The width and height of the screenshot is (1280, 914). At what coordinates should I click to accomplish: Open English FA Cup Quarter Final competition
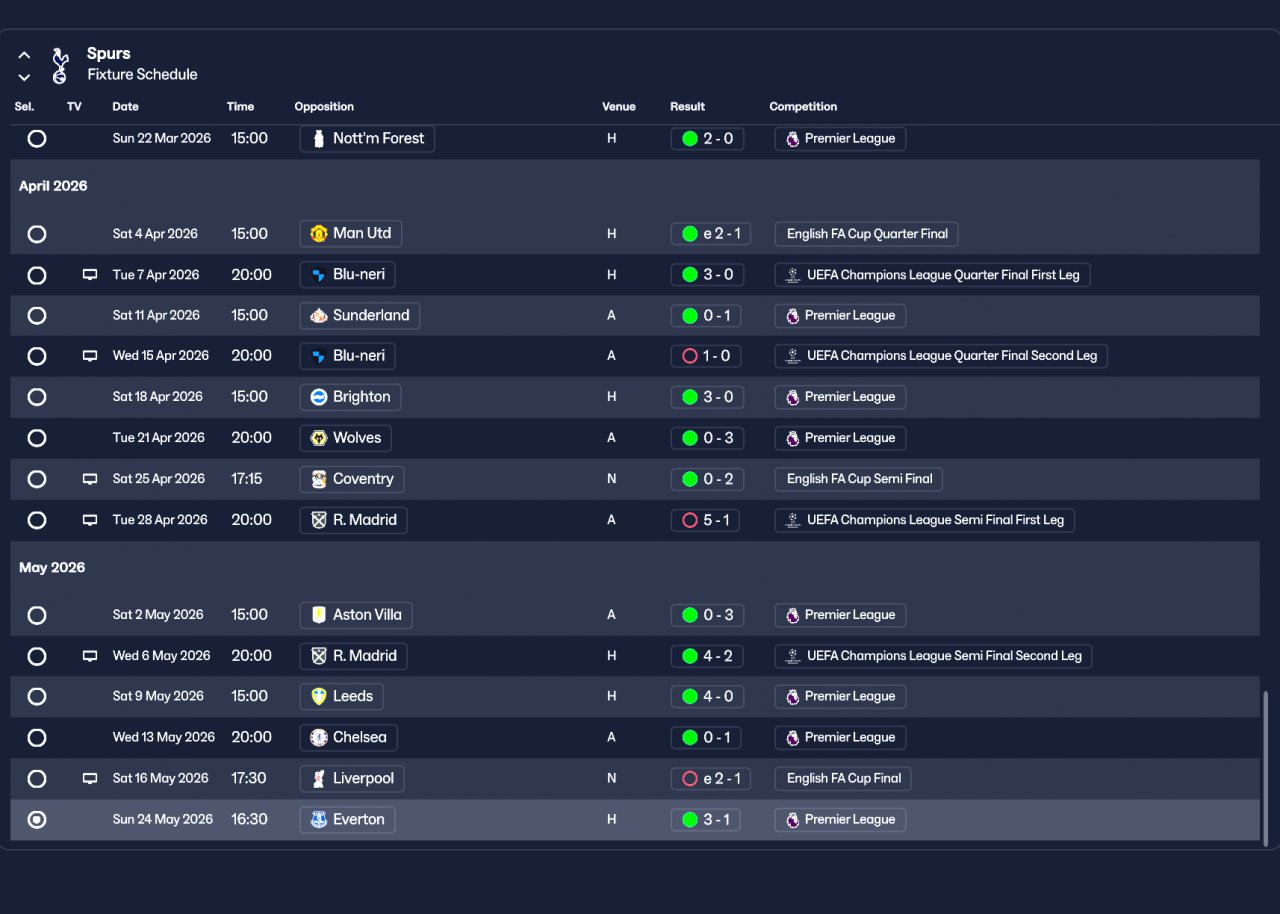[x=867, y=234]
